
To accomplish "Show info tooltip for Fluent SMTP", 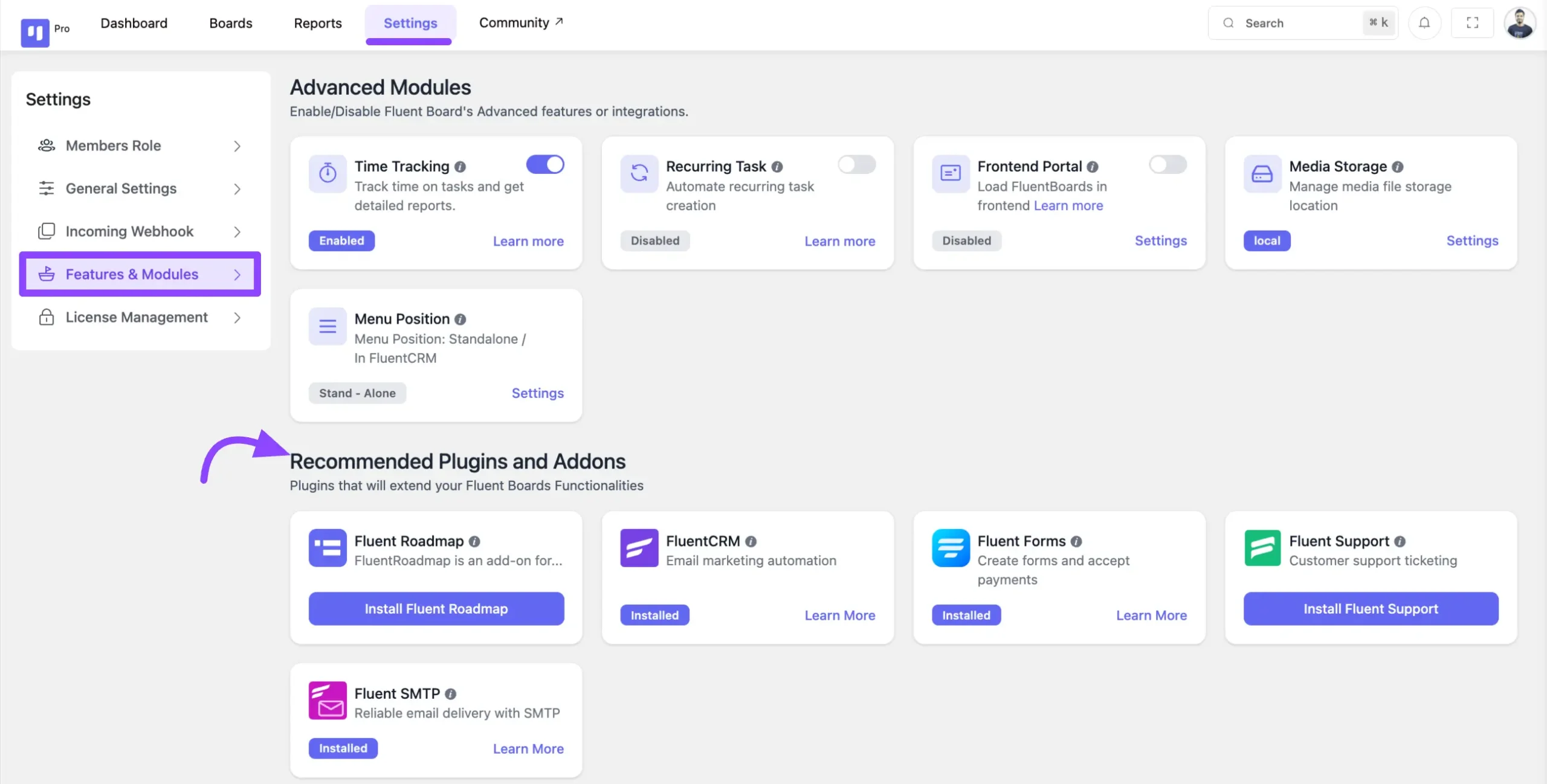I will pyautogui.click(x=451, y=694).
